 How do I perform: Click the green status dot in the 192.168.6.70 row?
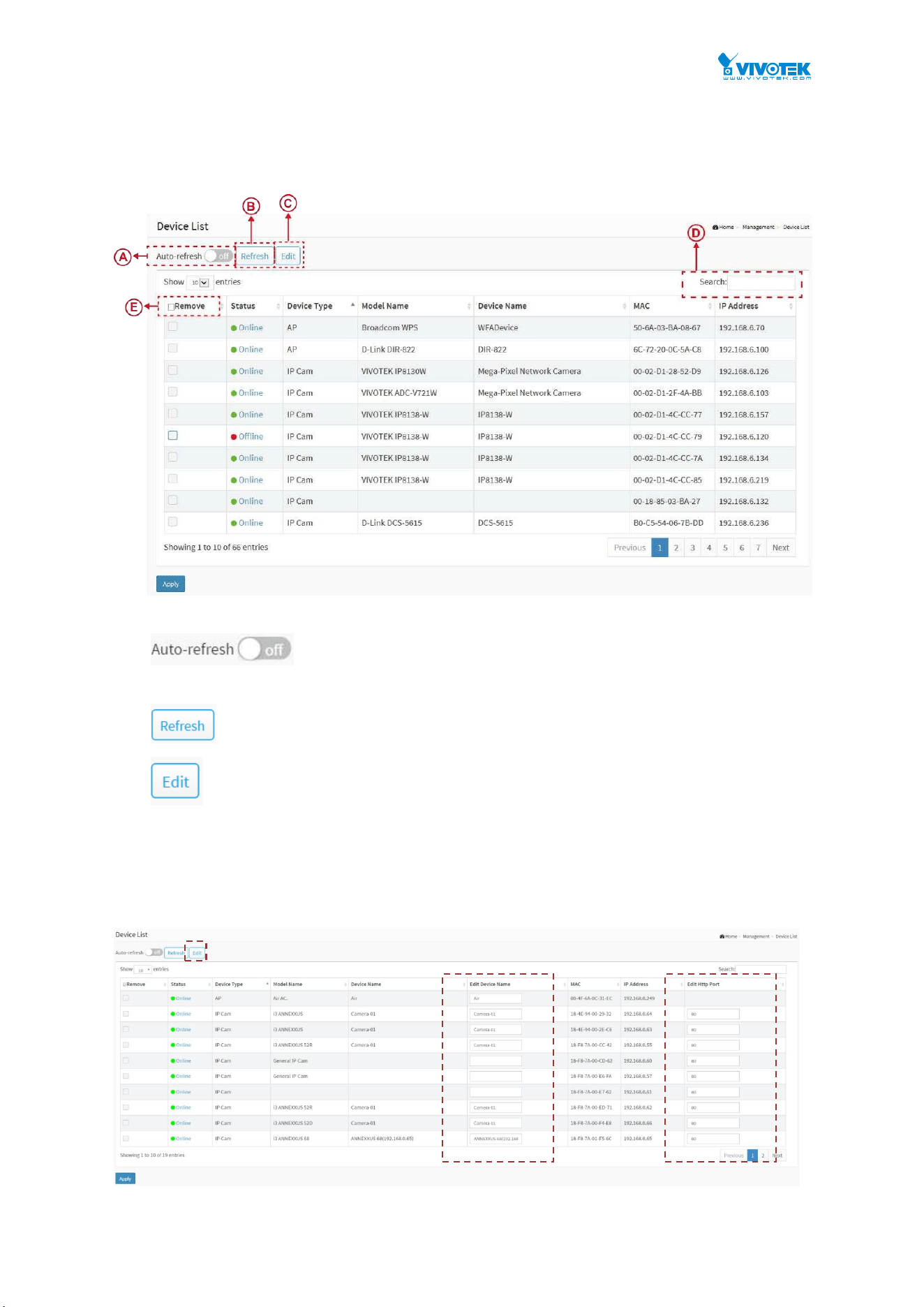coord(234,328)
